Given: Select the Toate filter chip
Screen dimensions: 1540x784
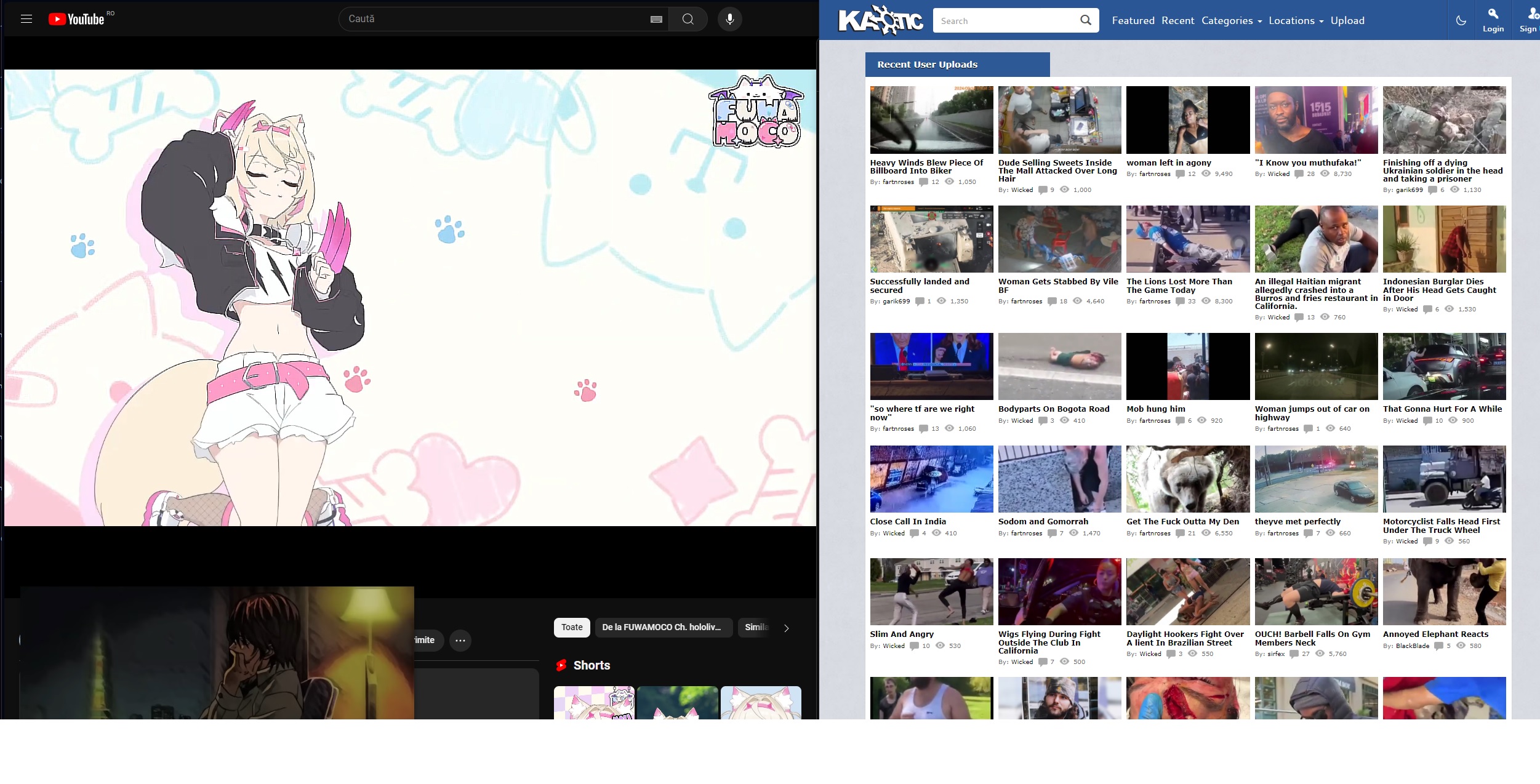Looking at the screenshot, I should pyautogui.click(x=571, y=627).
